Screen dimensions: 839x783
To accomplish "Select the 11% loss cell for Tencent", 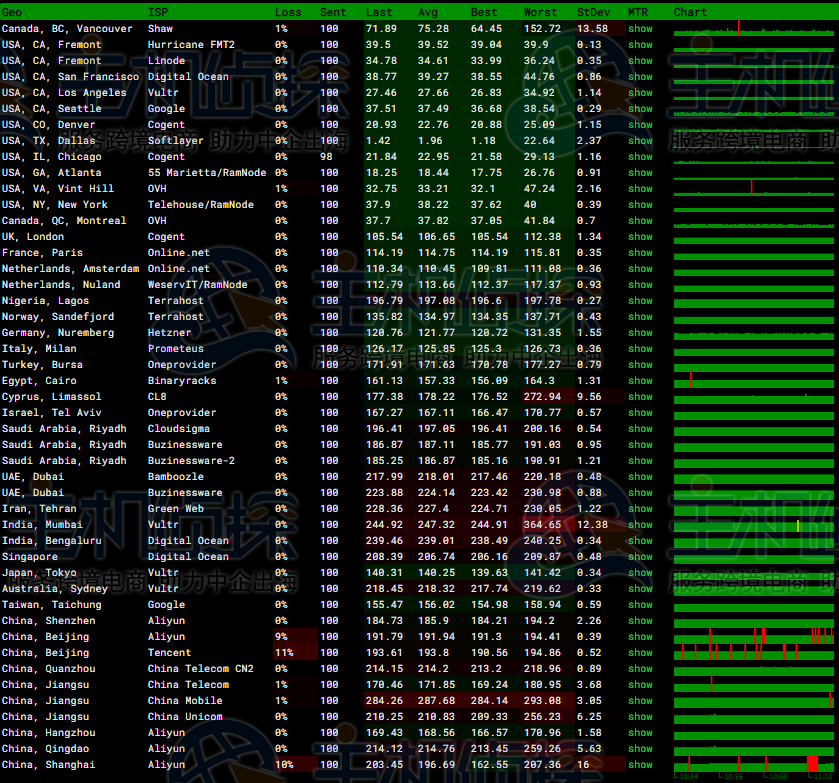I will (x=283, y=653).
